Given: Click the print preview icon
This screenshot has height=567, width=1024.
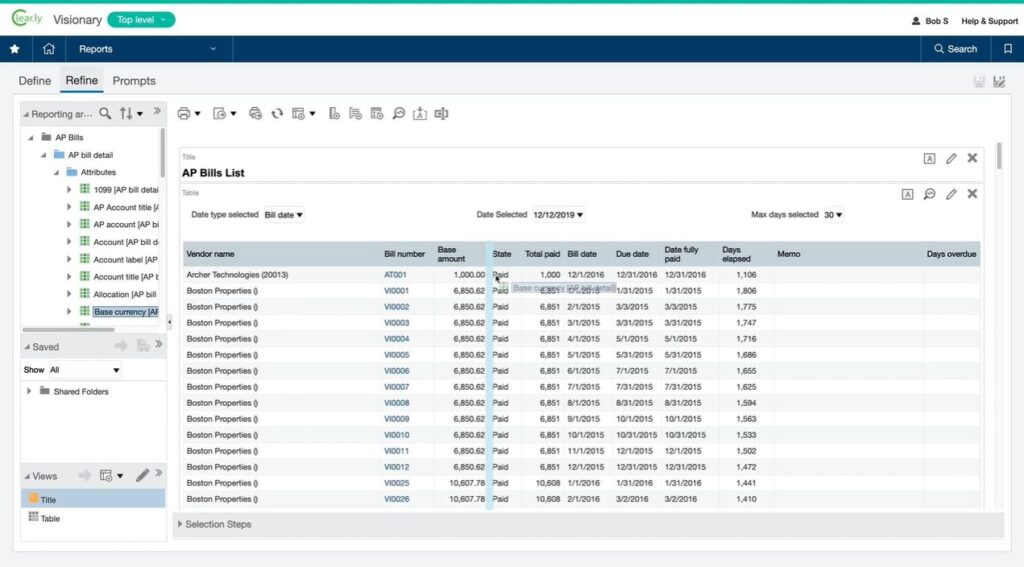Looking at the screenshot, I should point(255,114).
